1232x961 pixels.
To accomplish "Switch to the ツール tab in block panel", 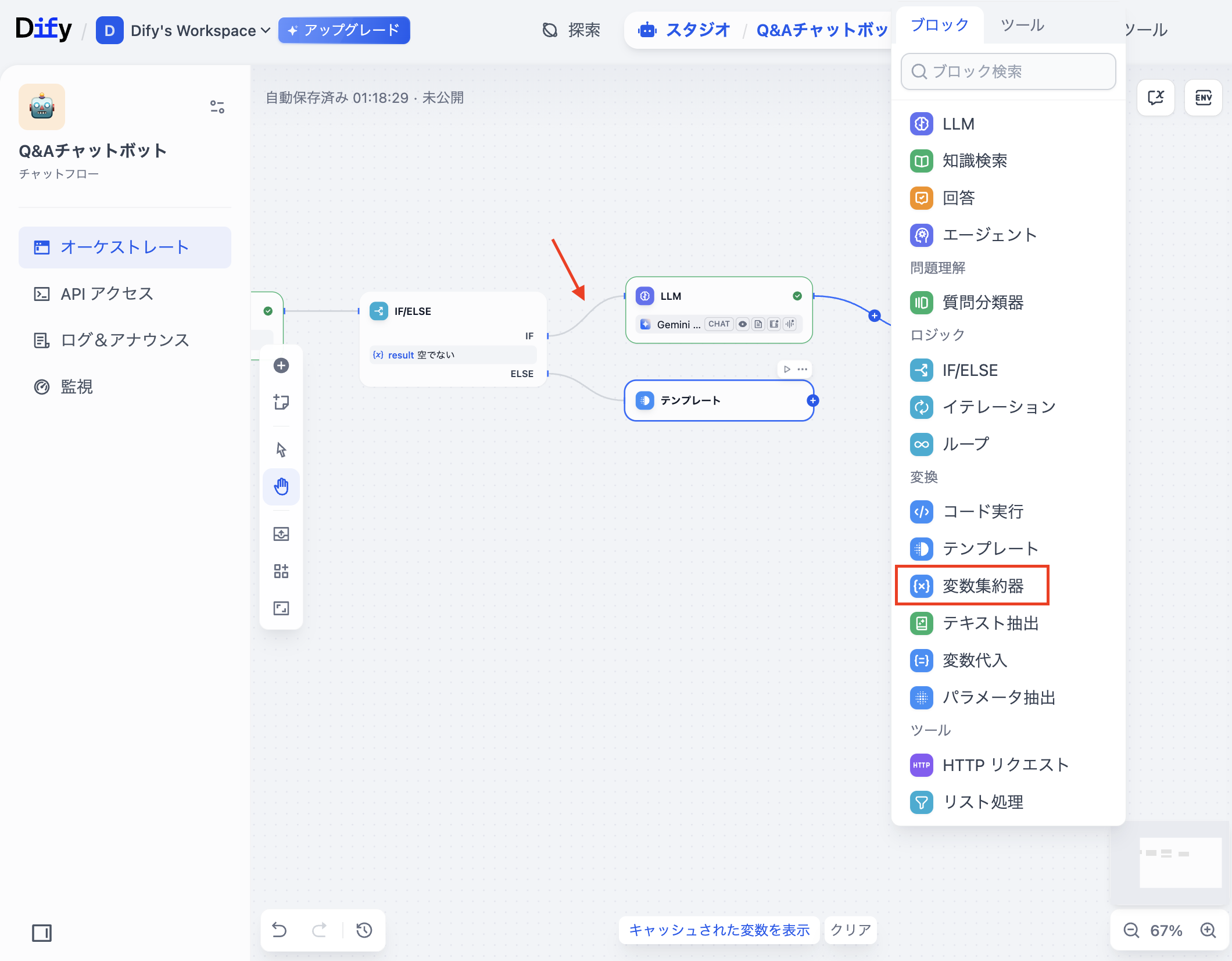I will tap(1022, 25).
